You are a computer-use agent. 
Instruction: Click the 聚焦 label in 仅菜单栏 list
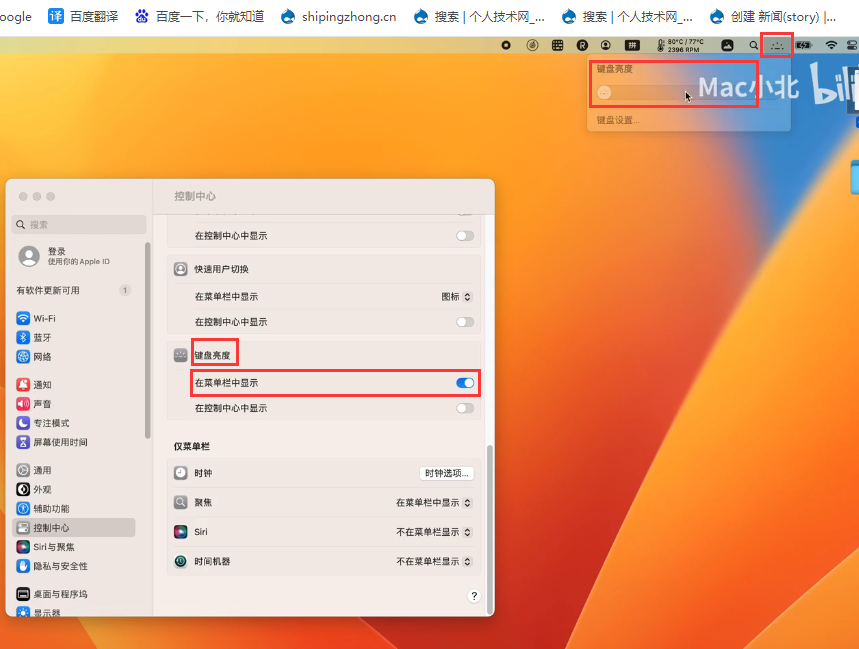(x=203, y=503)
